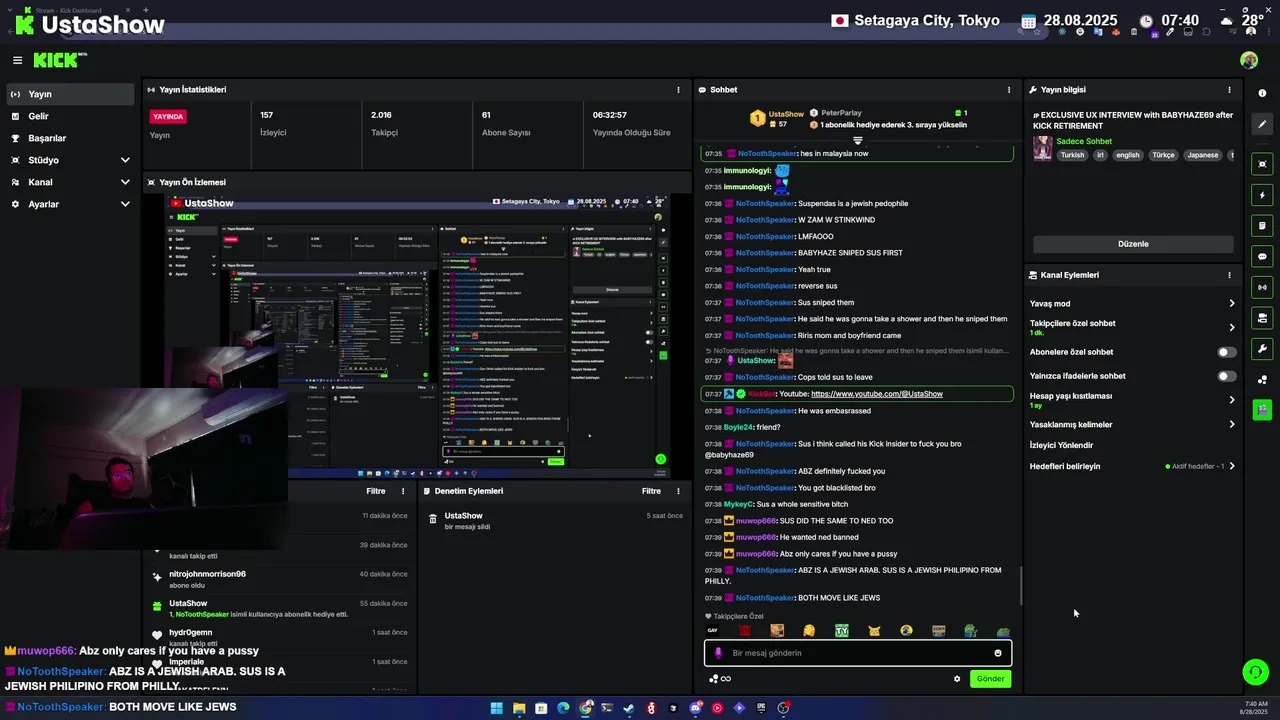
Task: Click the nitrojohnmorrison96 activity entry
Action: point(280,578)
